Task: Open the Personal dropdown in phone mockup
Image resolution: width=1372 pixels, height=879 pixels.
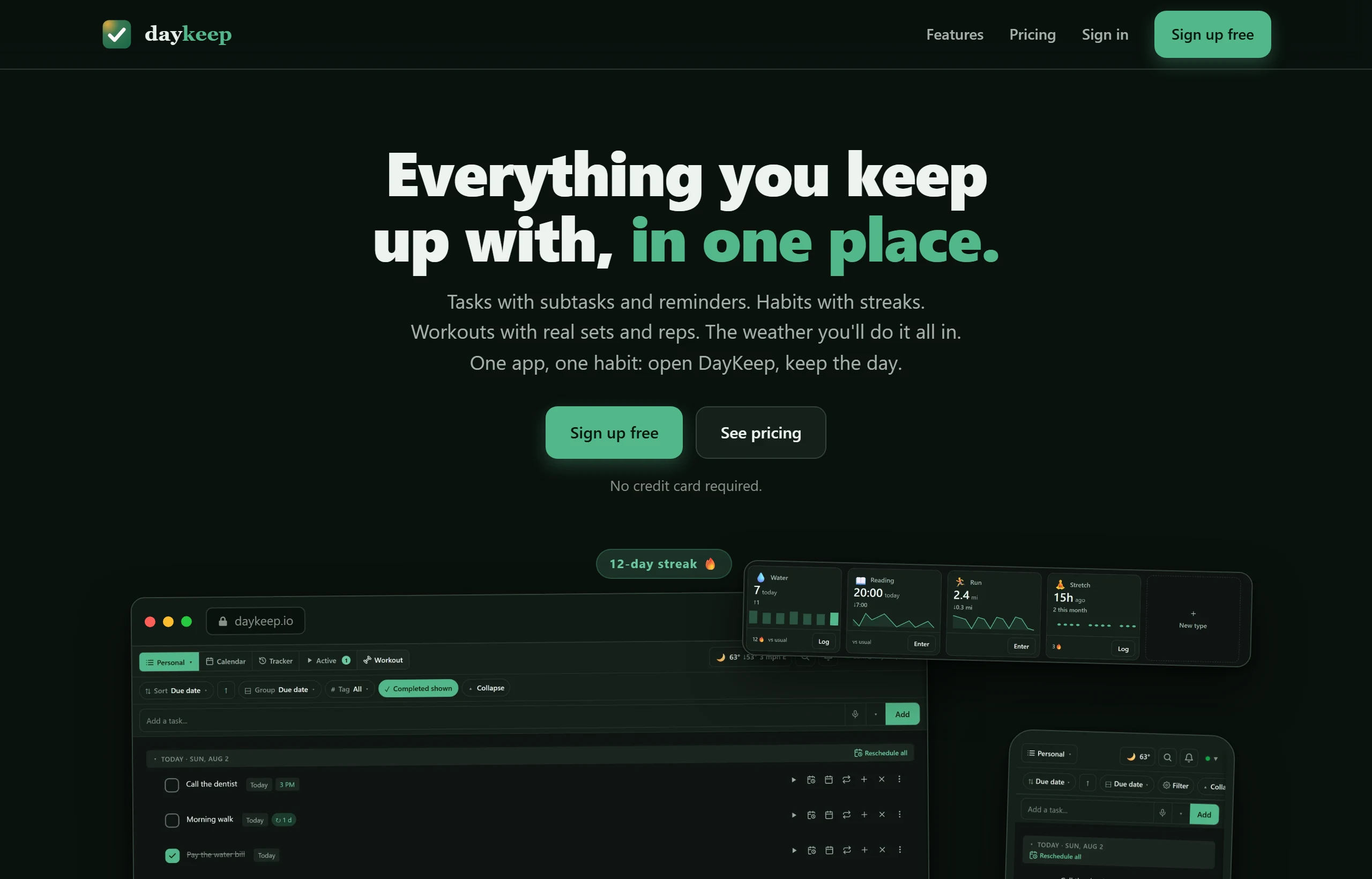Action: pos(1050,754)
